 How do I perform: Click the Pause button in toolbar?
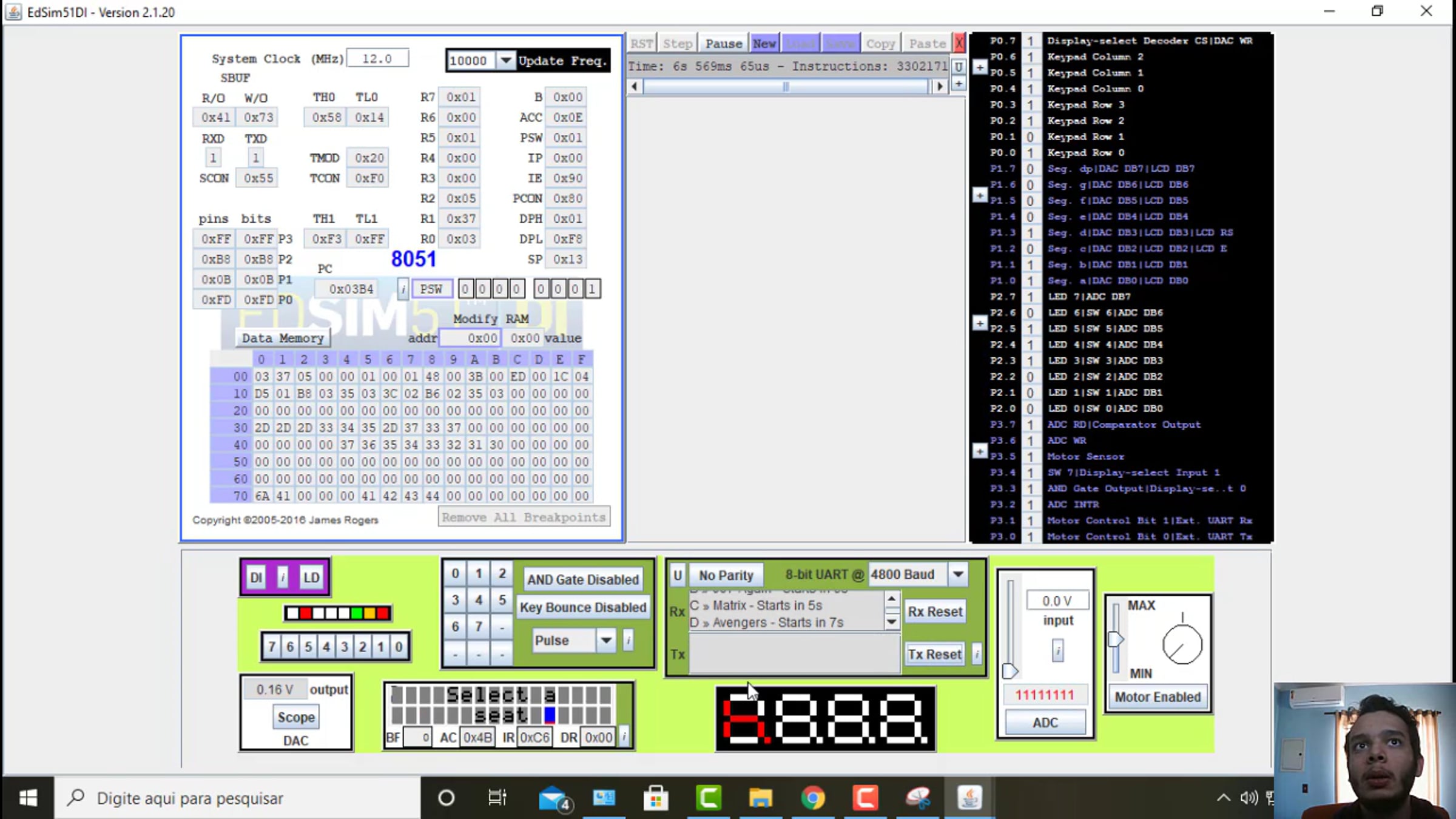pos(723,44)
